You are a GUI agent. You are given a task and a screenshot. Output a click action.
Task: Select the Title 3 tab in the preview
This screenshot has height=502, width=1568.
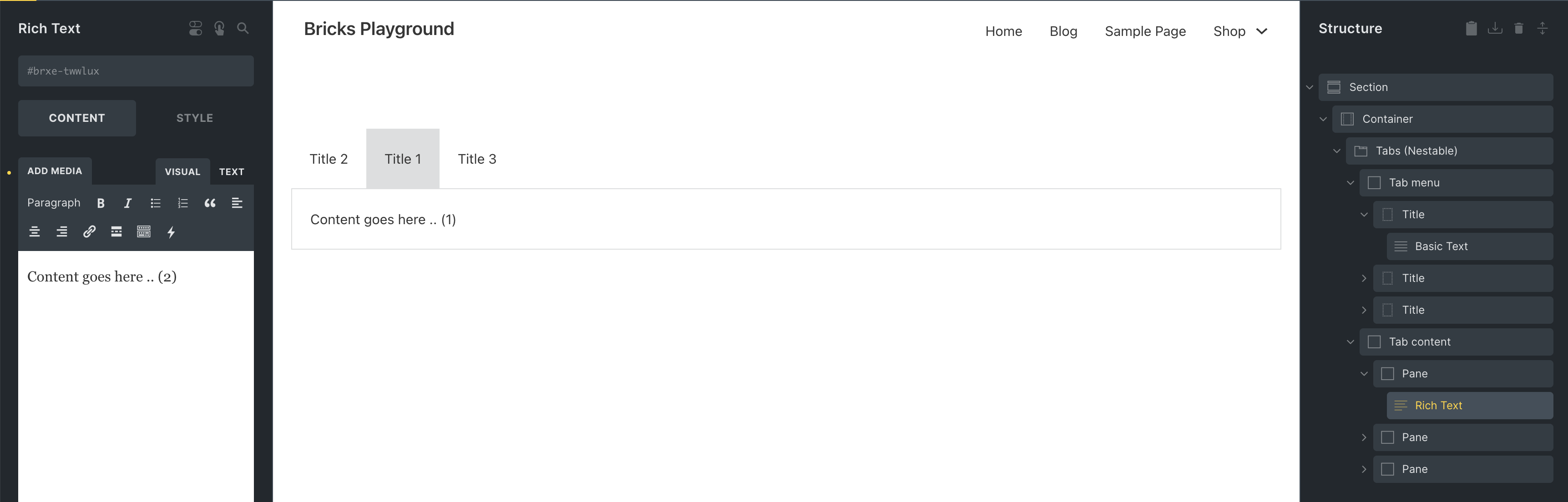click(x=477, y=158)
